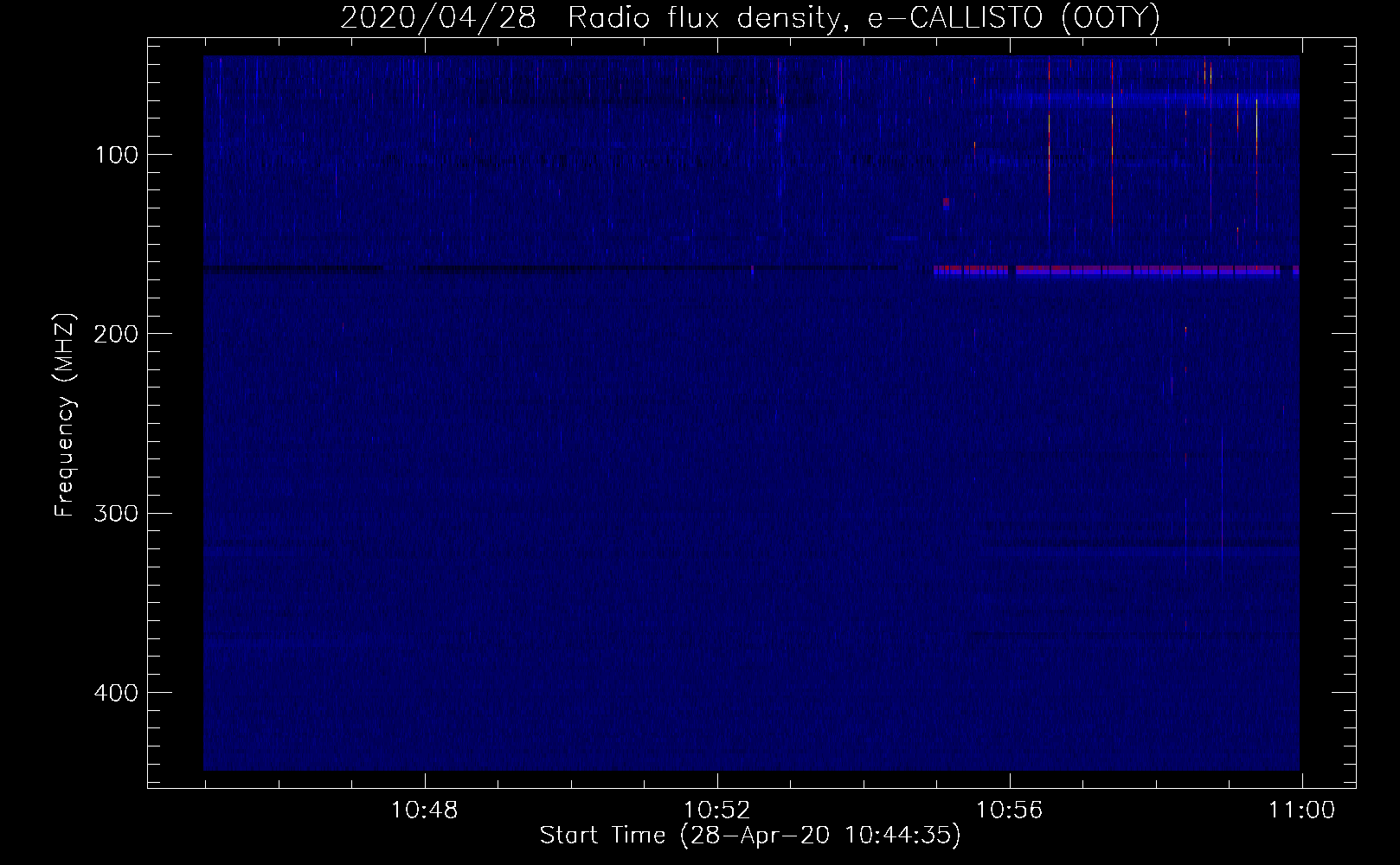Screen dimensions: 1400x865
Task: Click the bright red-purple band near 165 MHz
Action: coord(1116,271)
